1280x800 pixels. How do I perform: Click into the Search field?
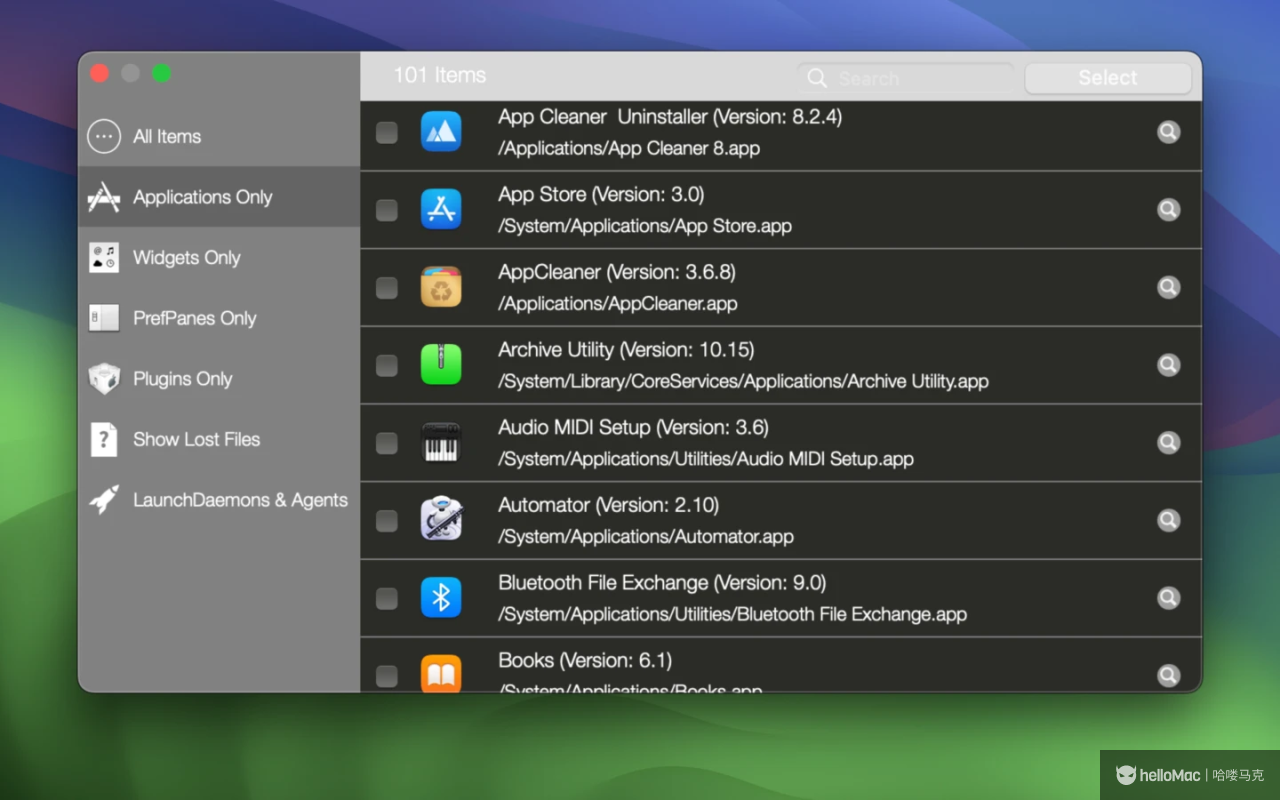[906, 78]
